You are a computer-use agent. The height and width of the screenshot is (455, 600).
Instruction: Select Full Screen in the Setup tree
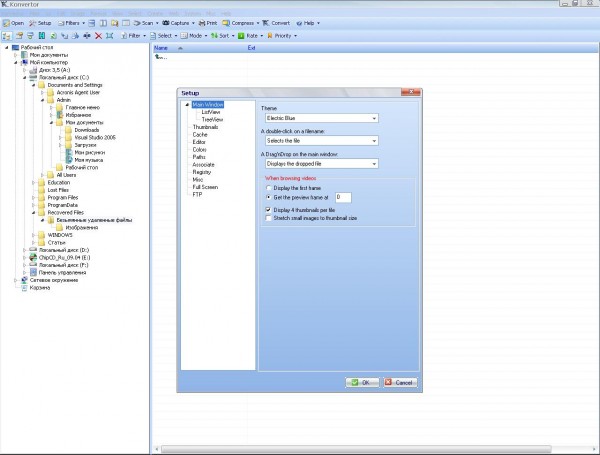click(205, 187)
